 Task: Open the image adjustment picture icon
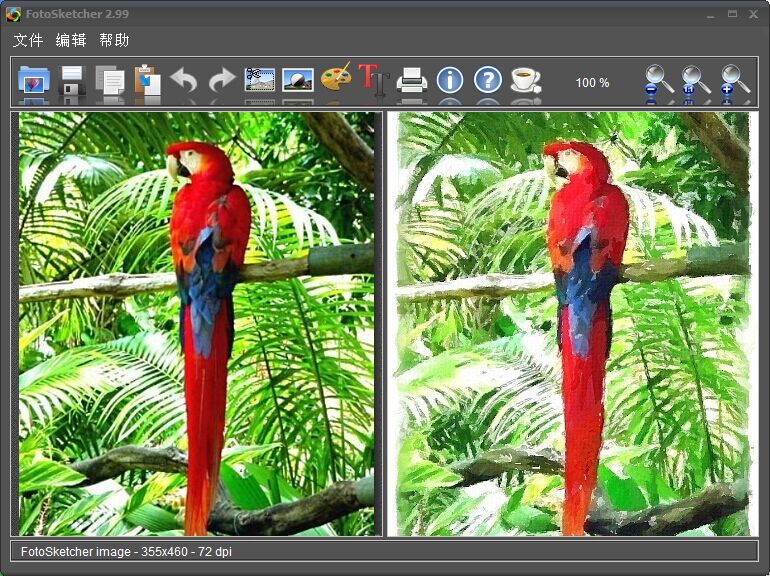click(298, 80)
